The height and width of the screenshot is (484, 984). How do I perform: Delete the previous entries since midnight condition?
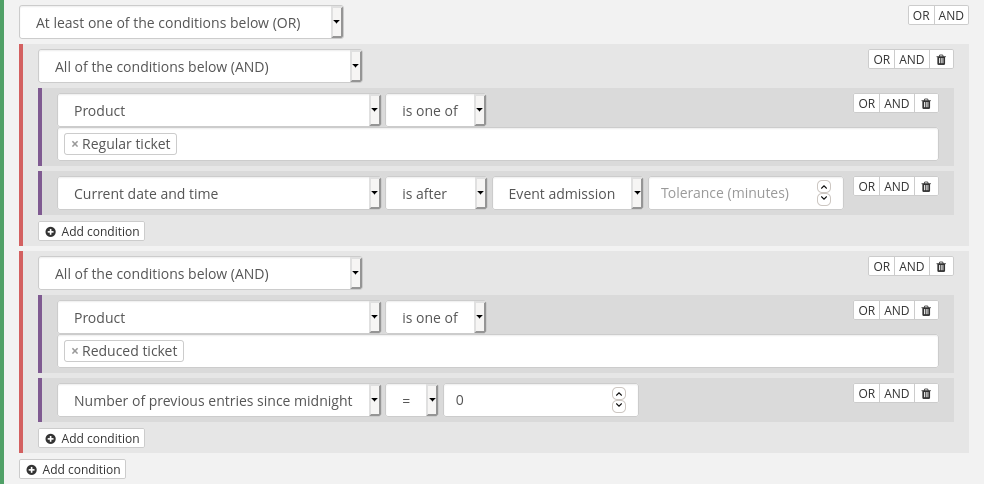[x=926, y=394]
